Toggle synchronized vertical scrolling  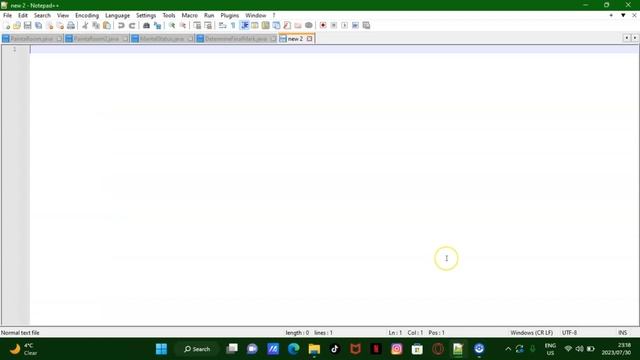point(197,25)
